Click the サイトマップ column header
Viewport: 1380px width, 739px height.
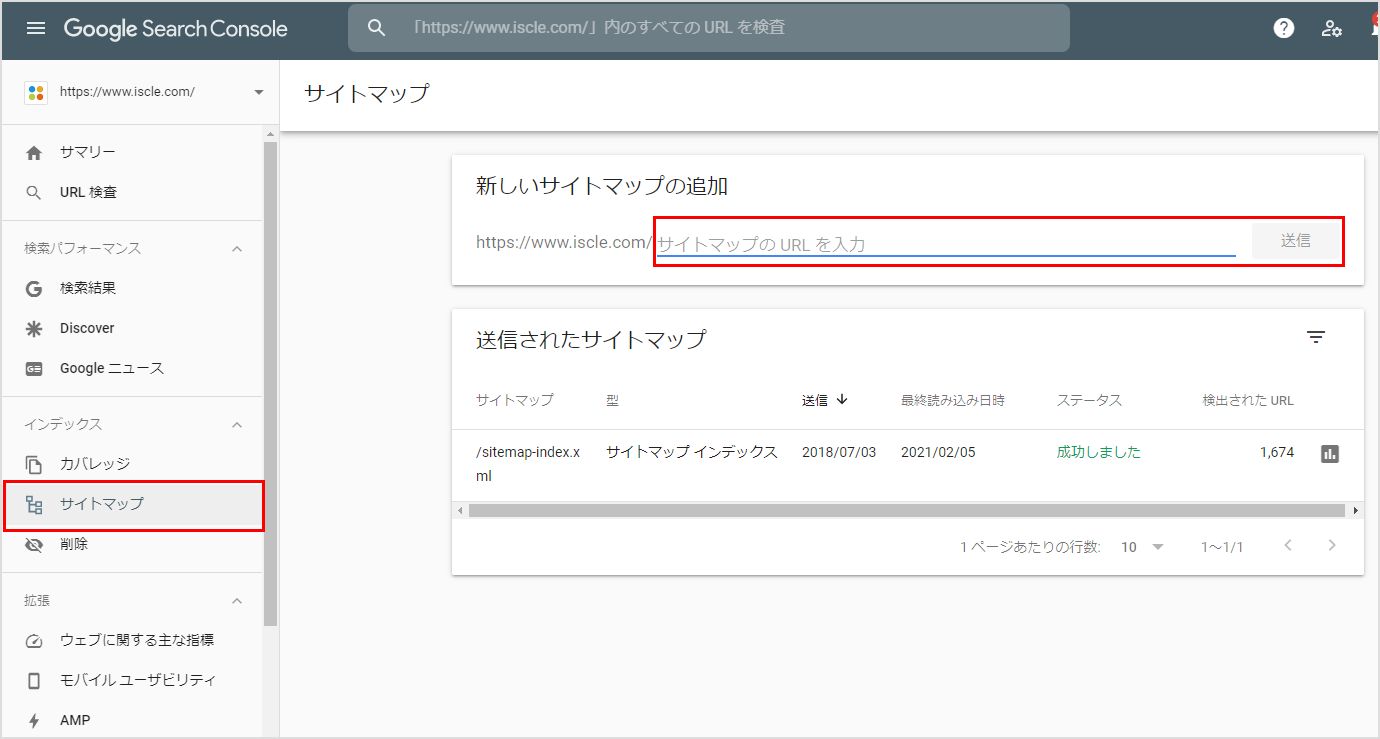pyautogui.click(x=515, y=400)
